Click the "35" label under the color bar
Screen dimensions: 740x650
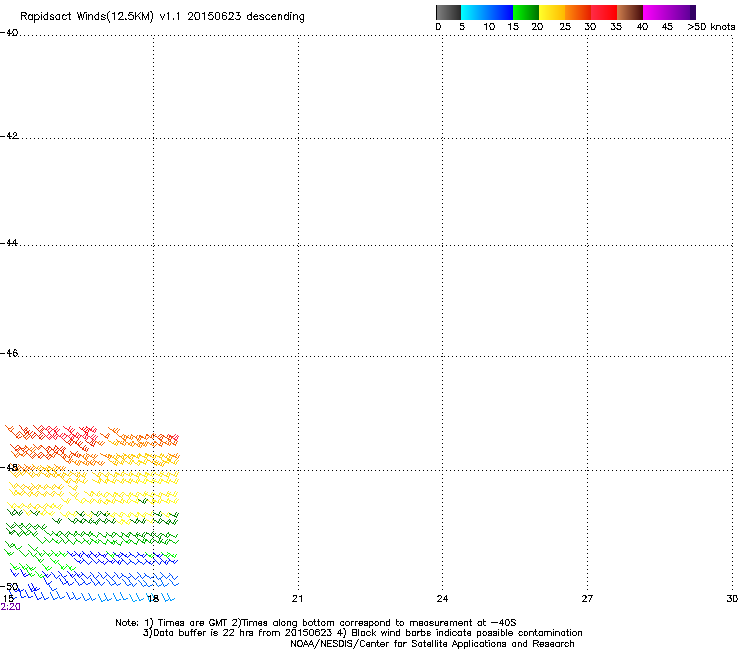pyautogui.click(x=616, y=27)
